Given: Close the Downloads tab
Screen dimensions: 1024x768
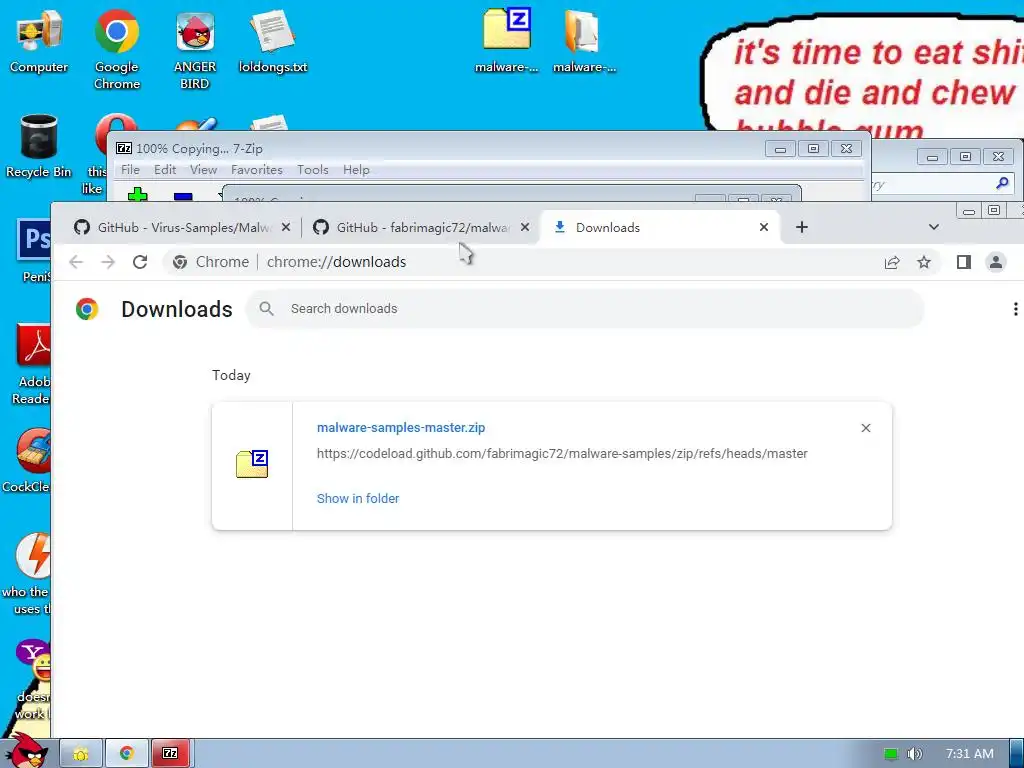Looking at the screenshot, I should point(764,227).
